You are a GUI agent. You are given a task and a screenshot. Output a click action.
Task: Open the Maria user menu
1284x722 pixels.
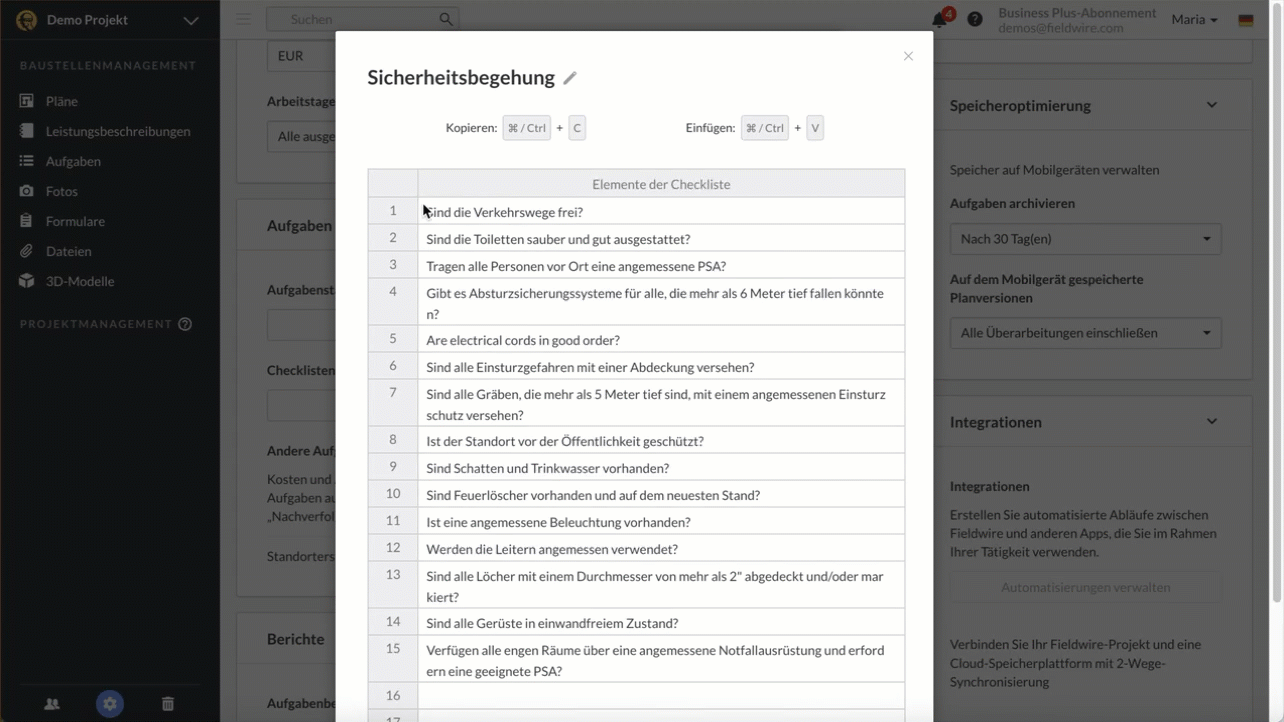pyautogui.click(x=1194, y=20)
